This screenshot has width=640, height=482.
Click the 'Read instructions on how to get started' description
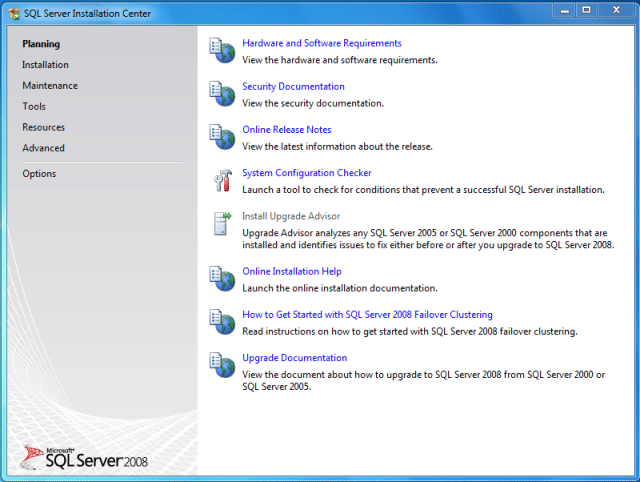coord(410,331)
